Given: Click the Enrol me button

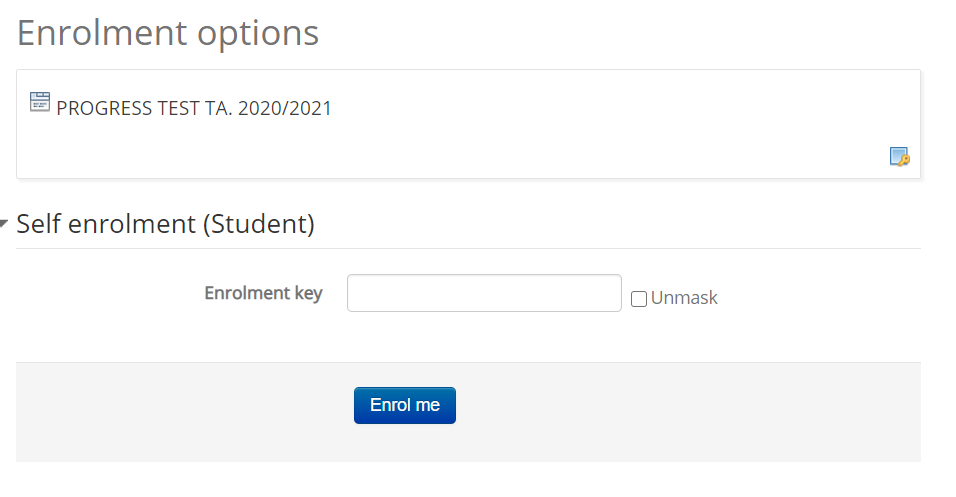Looking at the screenshot, I should tap(405, 405).
